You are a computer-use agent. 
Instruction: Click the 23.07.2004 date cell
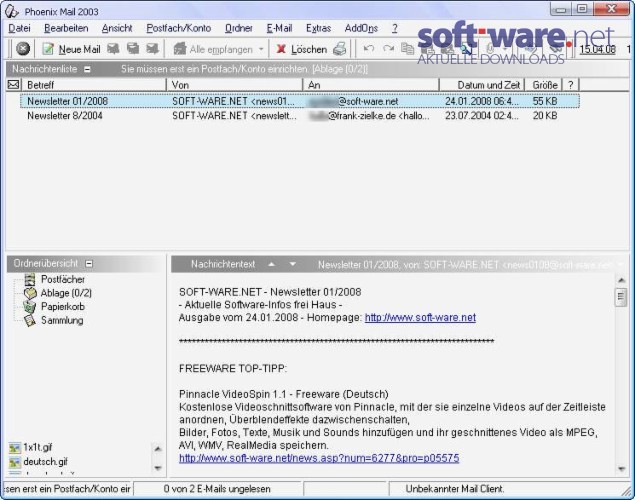[x=481, y=116]
